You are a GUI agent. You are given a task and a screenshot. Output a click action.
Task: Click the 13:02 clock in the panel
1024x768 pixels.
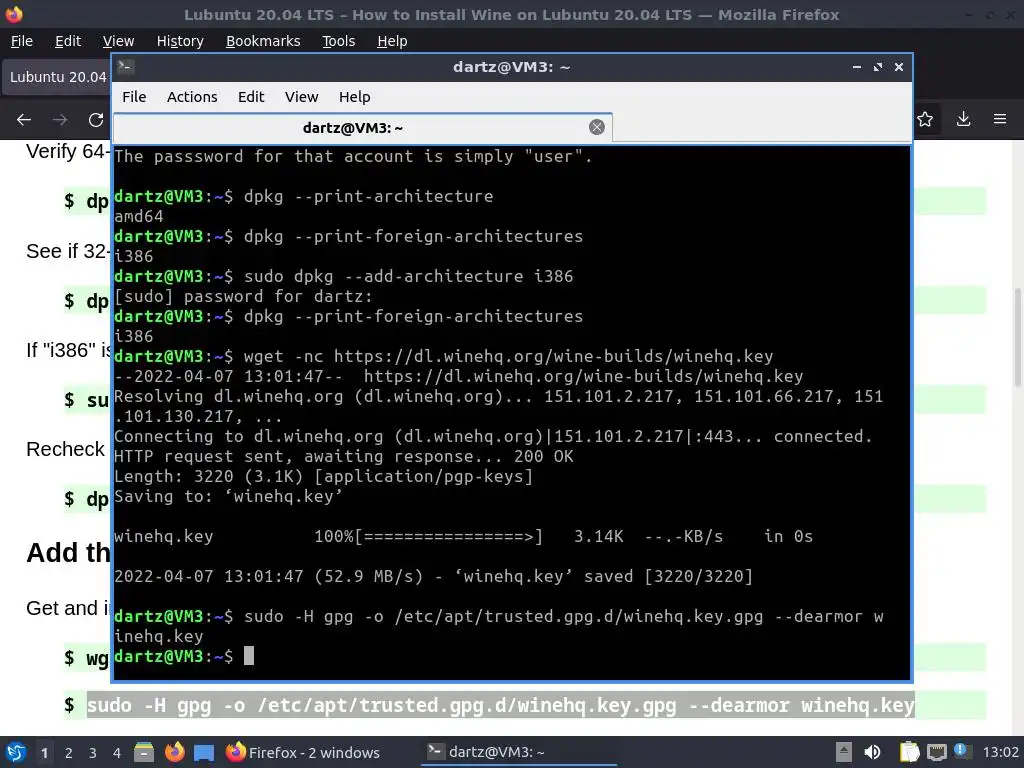pyautogui.click(x=1000, y=752)
